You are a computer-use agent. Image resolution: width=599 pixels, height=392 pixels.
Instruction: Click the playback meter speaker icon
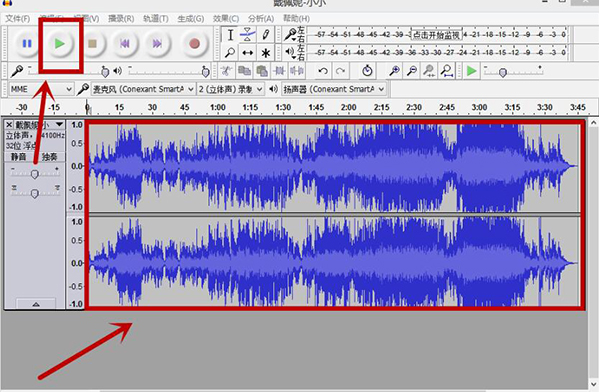click(x=290, y=52)
